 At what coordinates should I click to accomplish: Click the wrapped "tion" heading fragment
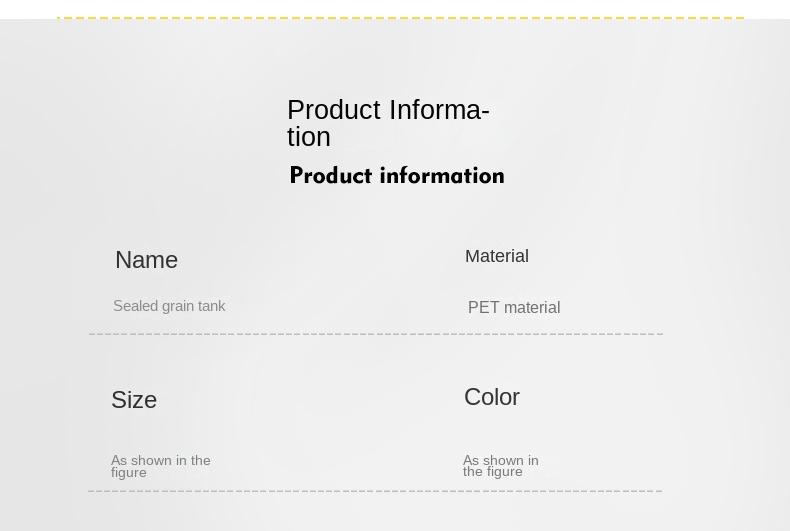(x=308, y=137)
